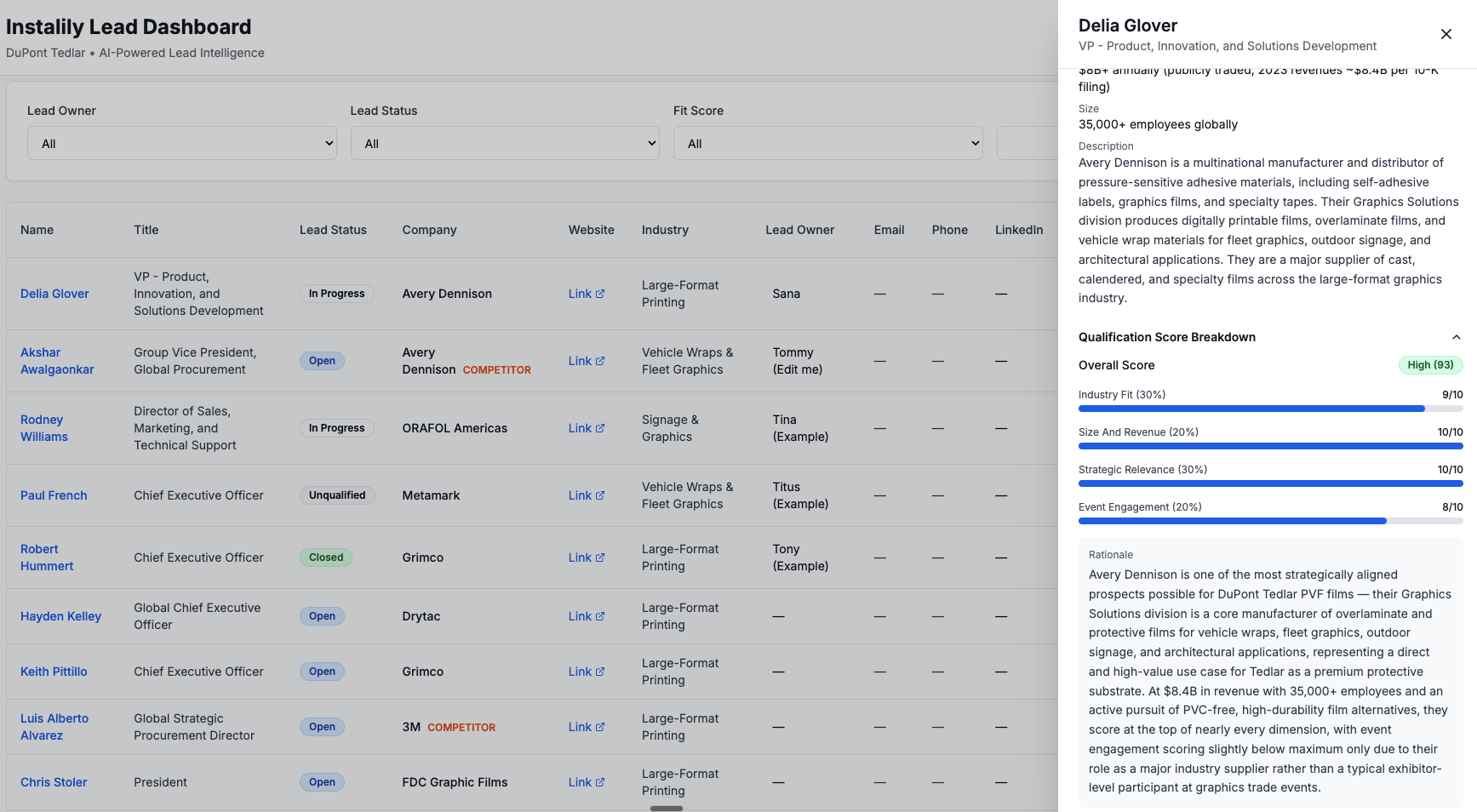Select the Chris Stoler lead name

(53, 781)
